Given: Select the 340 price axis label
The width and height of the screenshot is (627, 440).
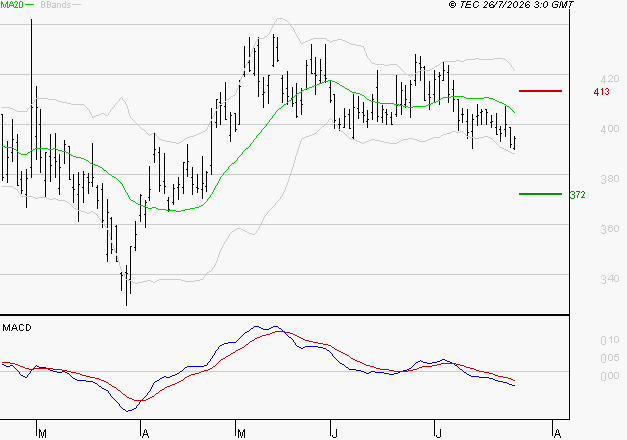Looking at the screenshot, I should coord(610,278).
